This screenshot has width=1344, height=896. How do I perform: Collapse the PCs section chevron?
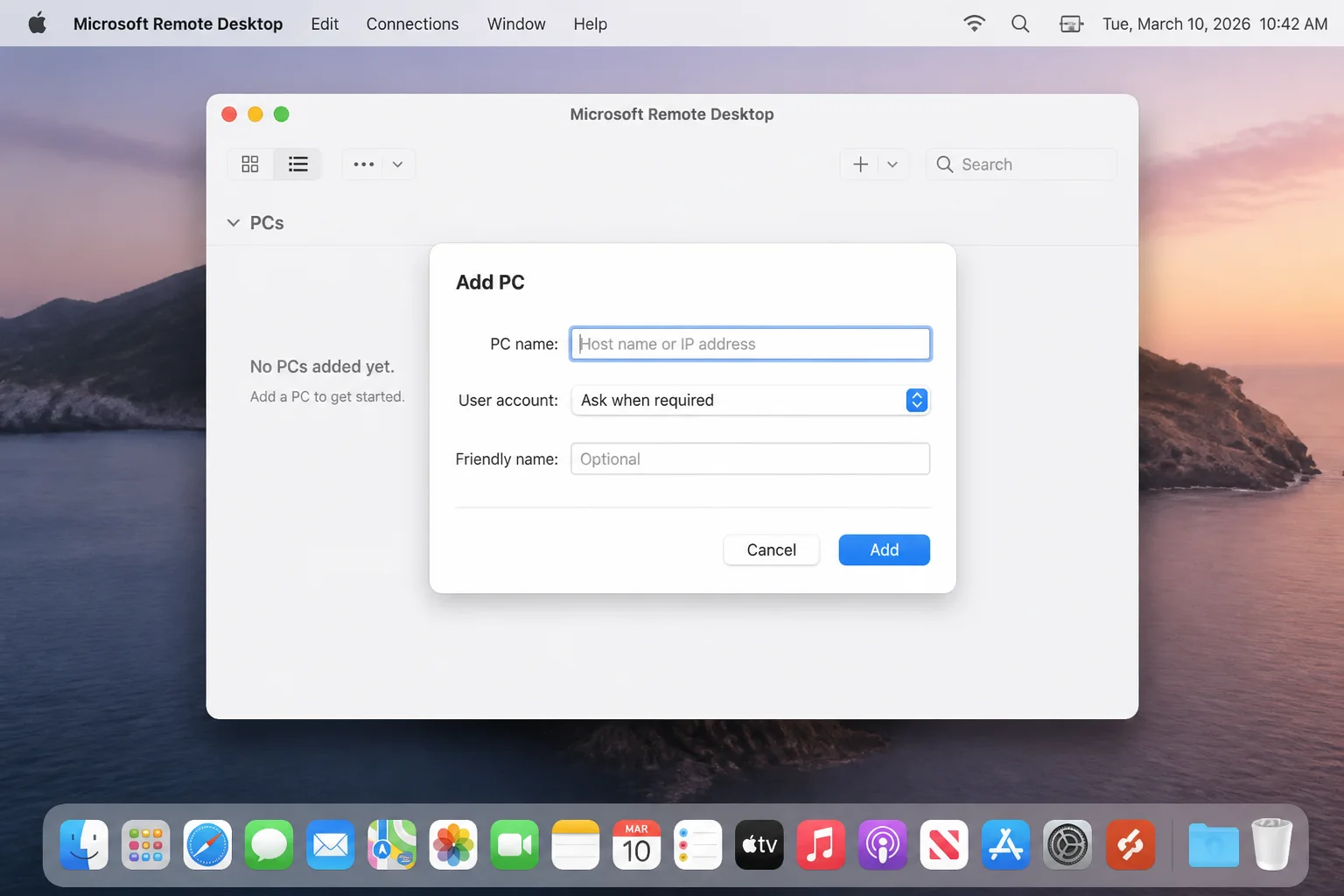click(x=233, y=223)
